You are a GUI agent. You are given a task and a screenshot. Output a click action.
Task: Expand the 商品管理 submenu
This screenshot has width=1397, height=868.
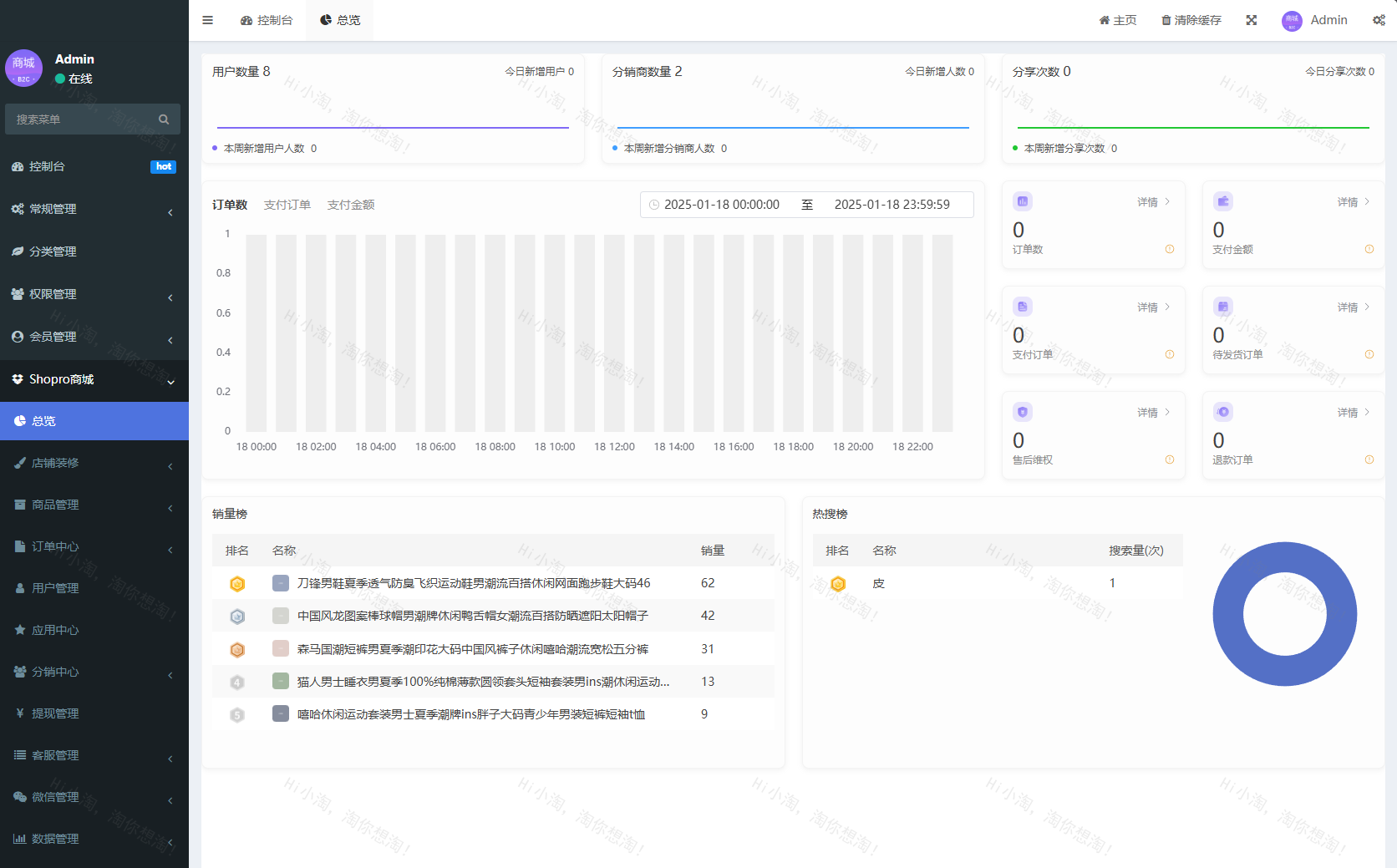pos(94,505)
